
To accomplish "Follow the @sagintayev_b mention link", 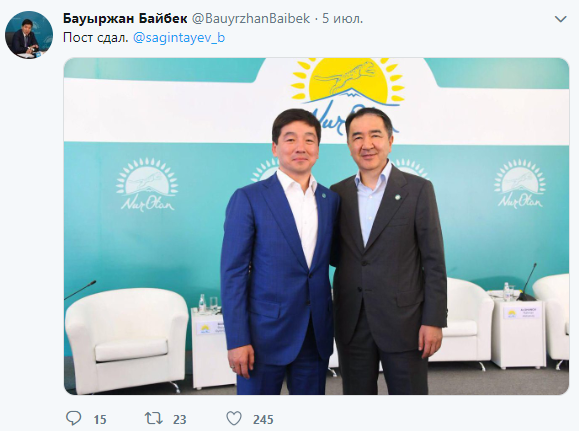I will [179, 38].
